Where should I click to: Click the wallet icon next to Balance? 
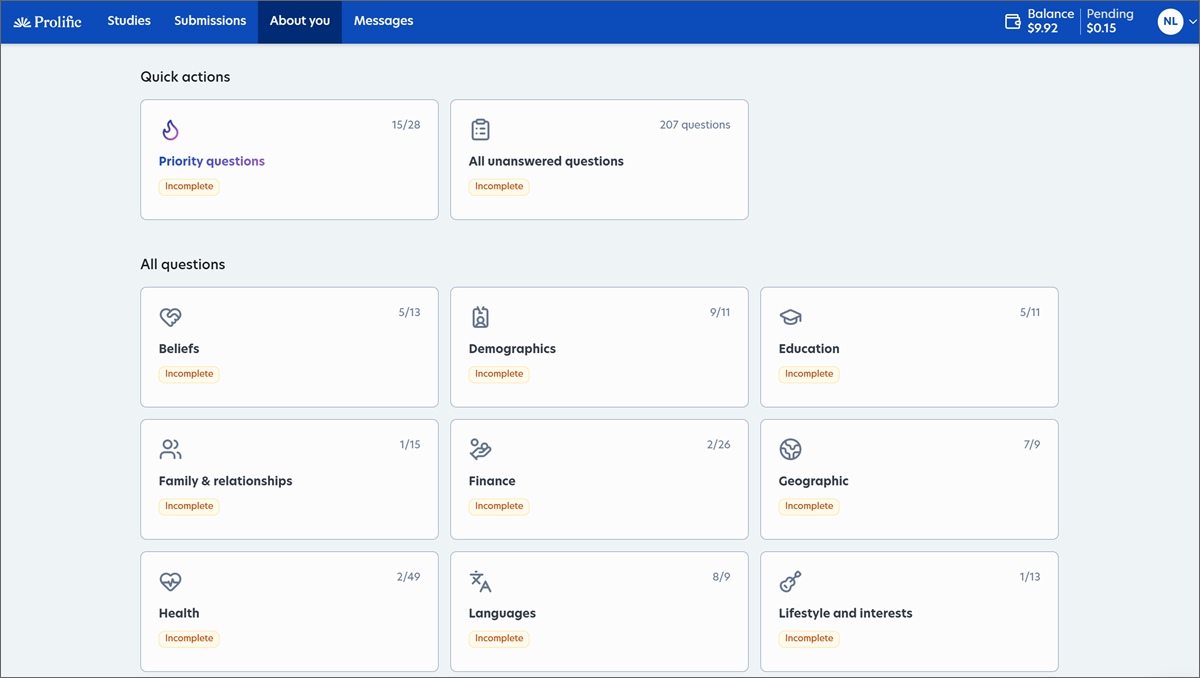click(1012, 20)
